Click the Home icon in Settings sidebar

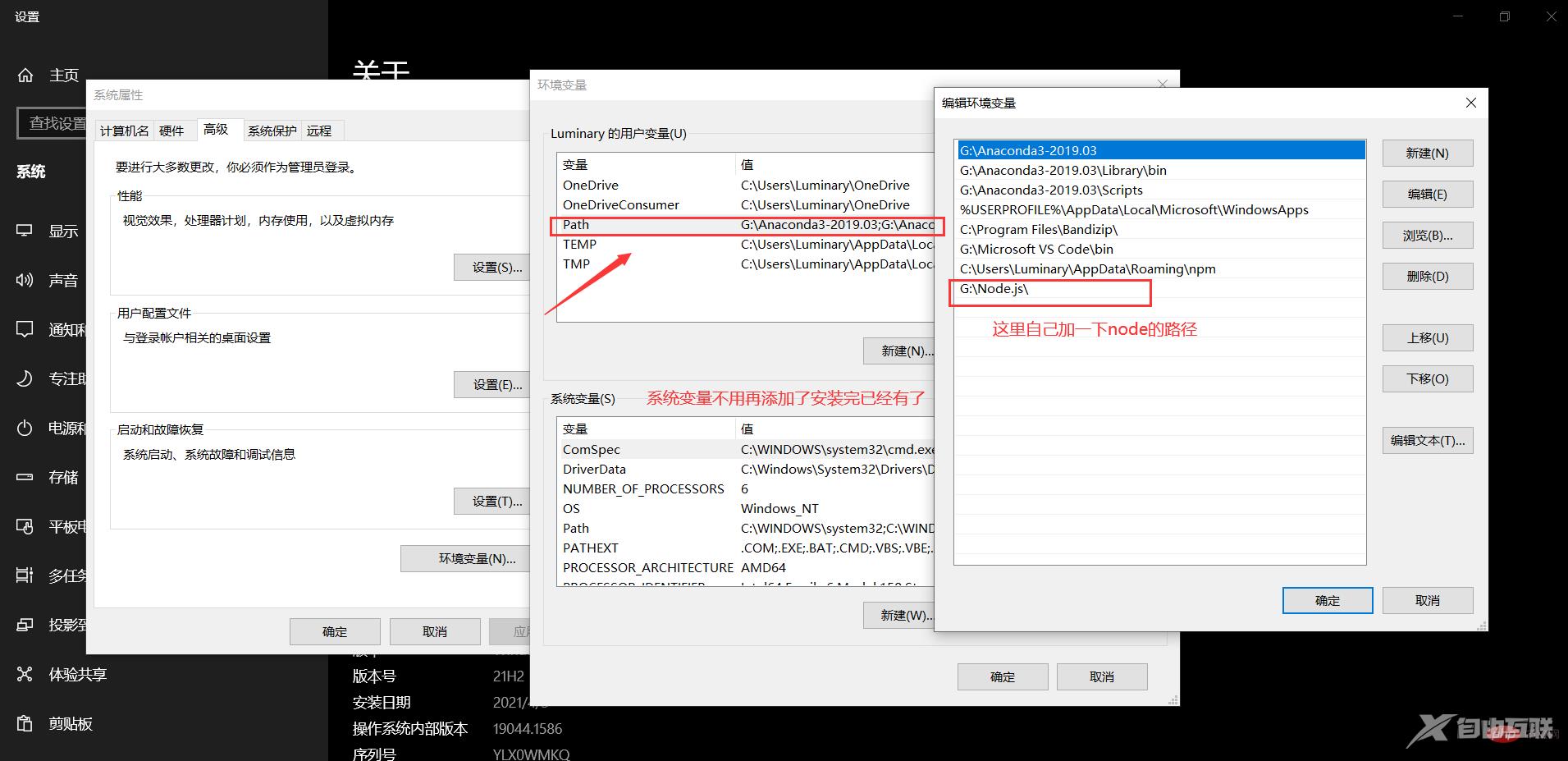[25, 75]
